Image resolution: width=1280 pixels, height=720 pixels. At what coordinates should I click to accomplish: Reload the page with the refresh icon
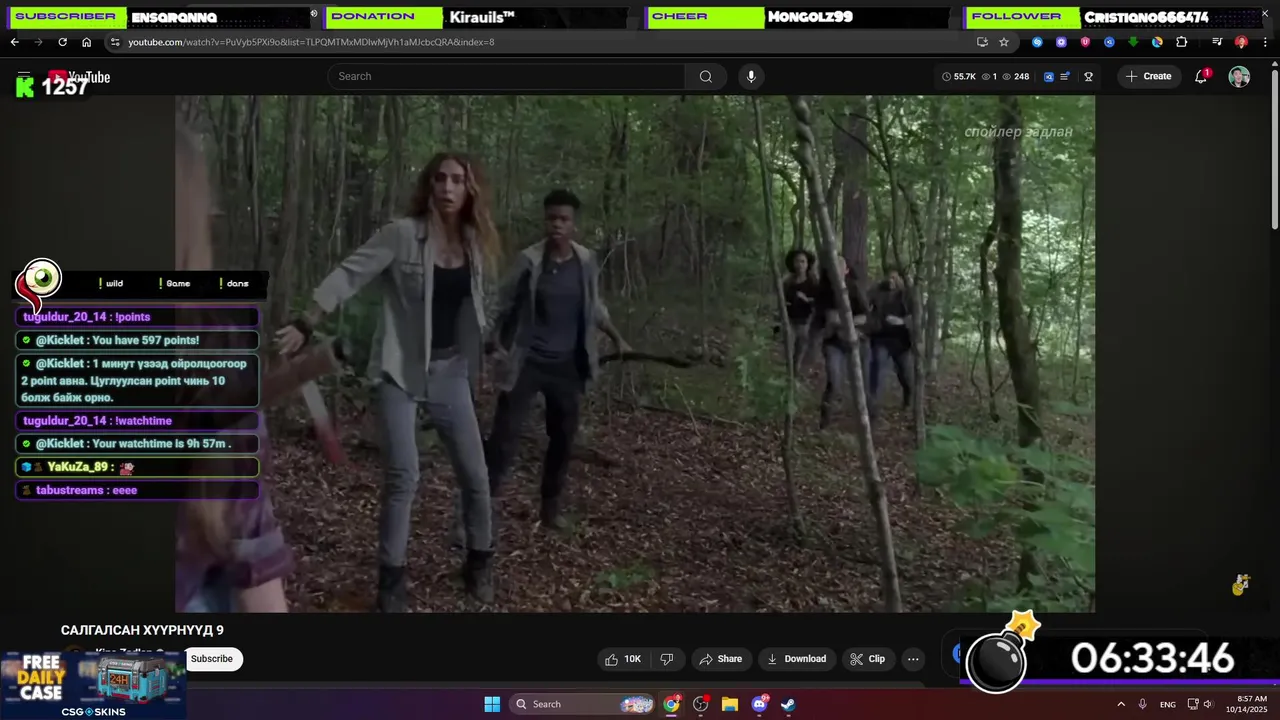click(x=62, y=42)
